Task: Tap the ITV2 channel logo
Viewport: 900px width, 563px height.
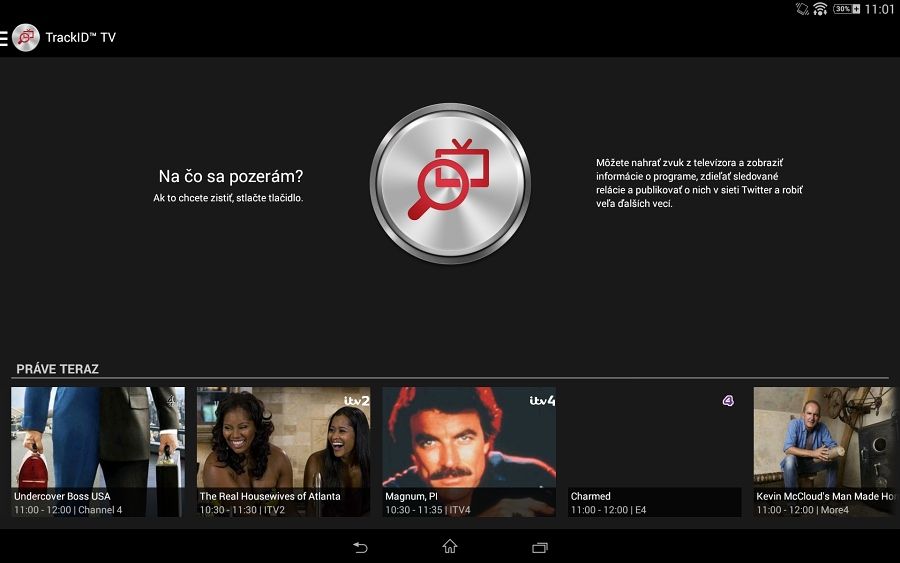Action: [356, 401]
